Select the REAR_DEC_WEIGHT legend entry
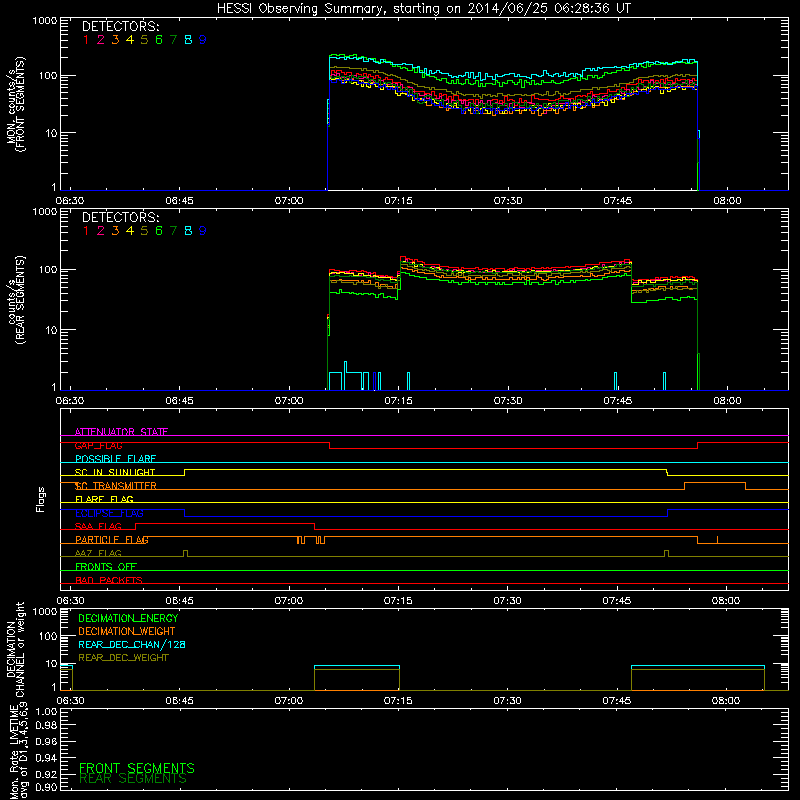 123,658
